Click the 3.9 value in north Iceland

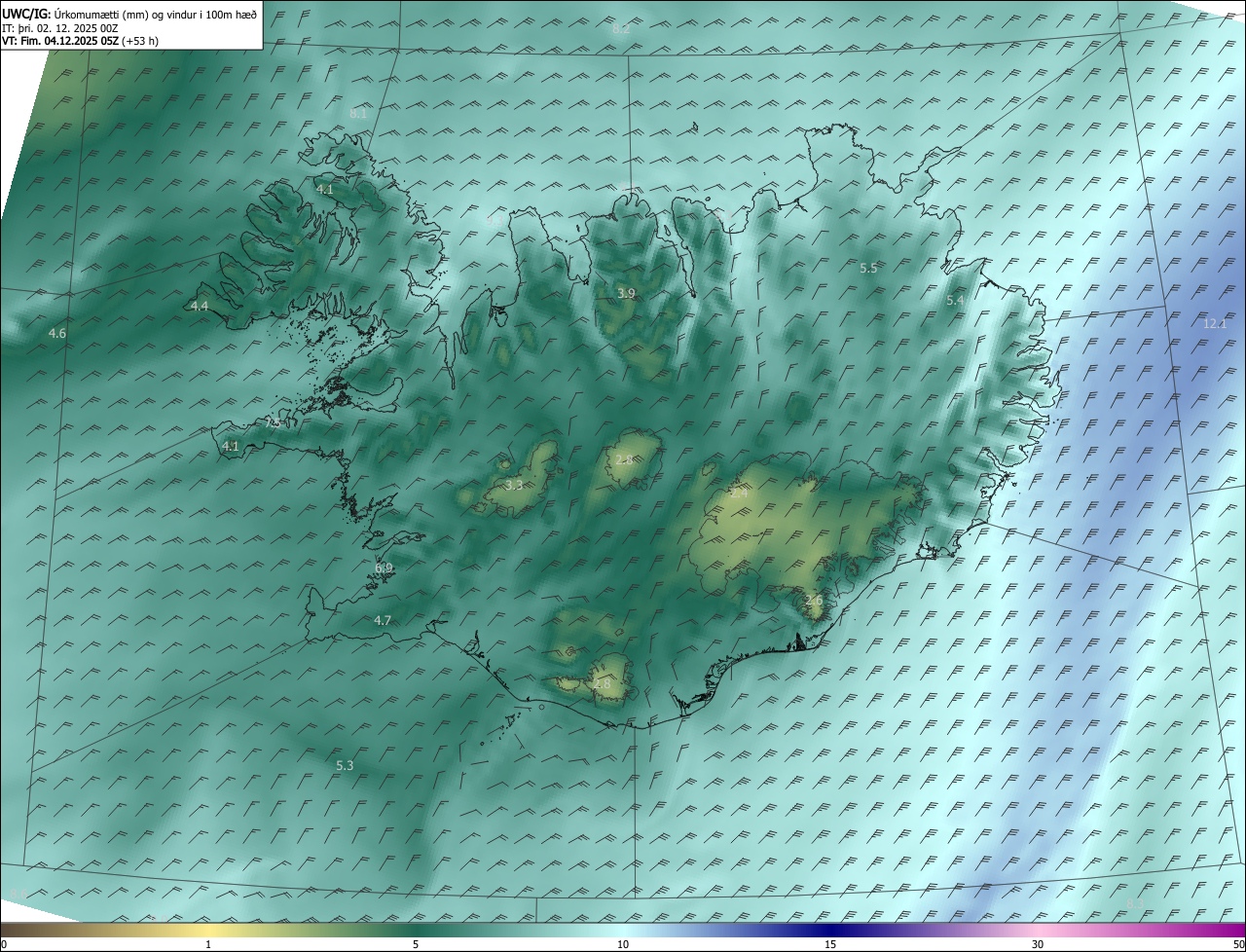(627, 294)
